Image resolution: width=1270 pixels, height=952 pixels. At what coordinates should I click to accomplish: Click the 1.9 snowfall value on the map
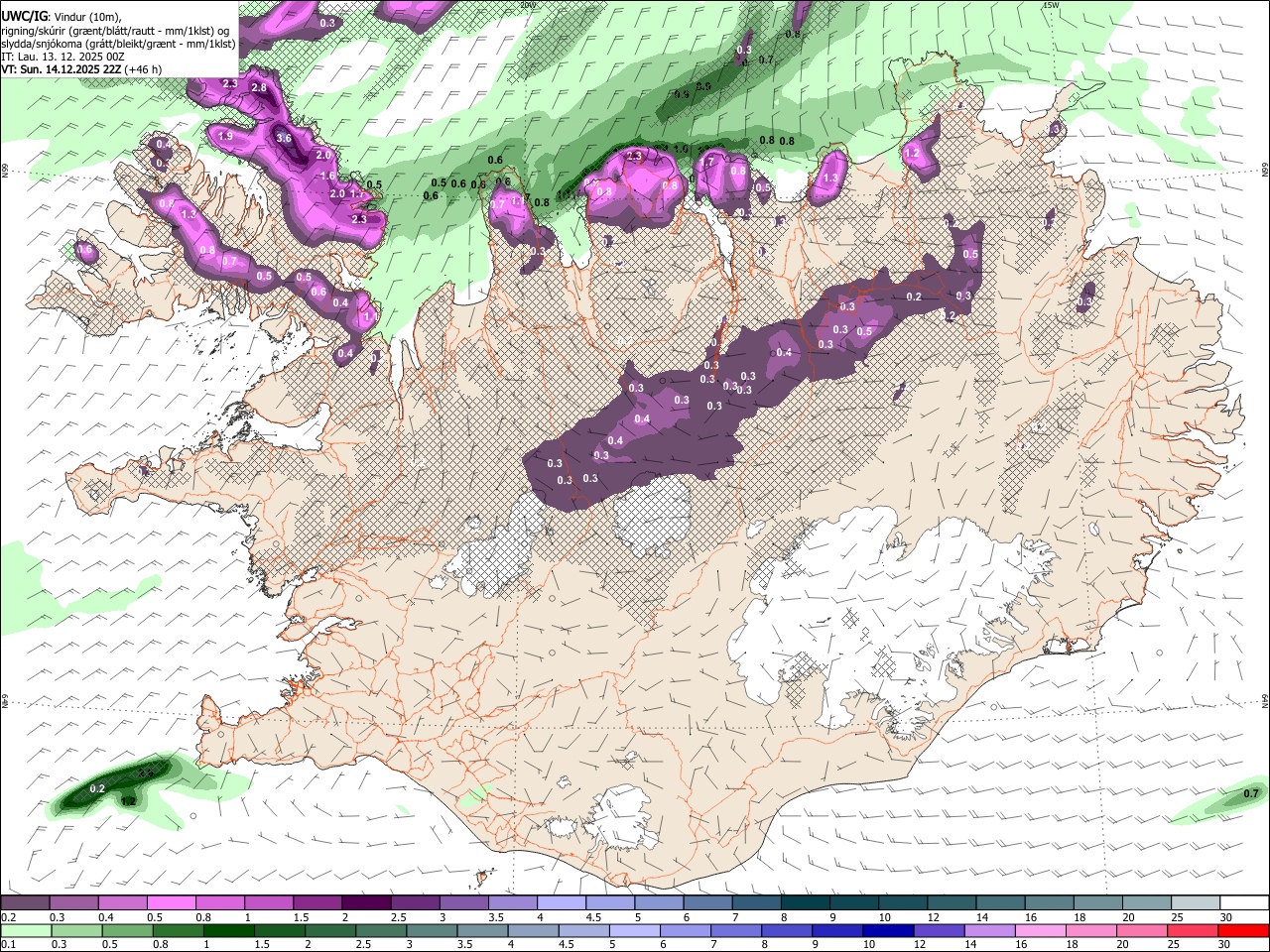[225, 136]
